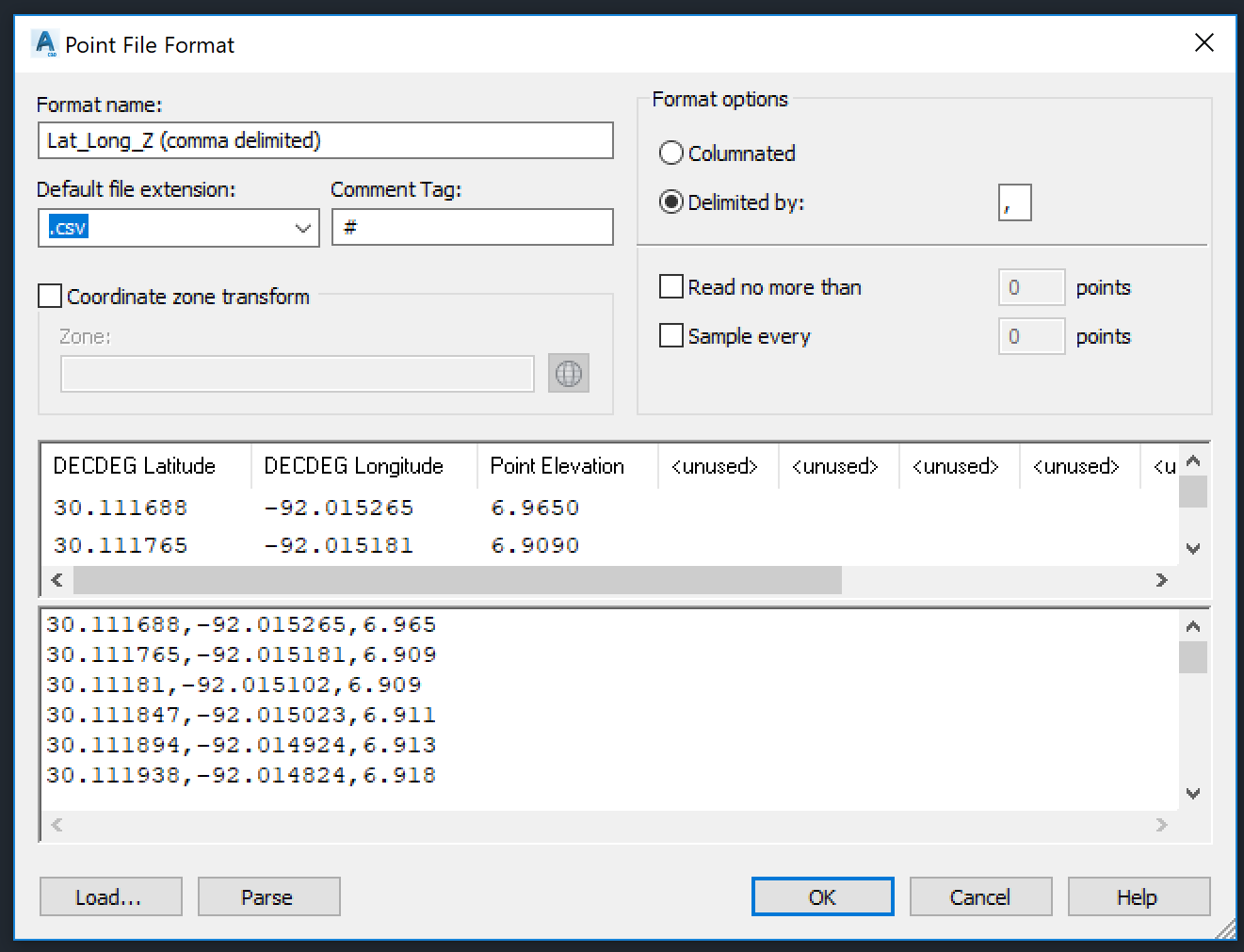Open the Default file extension dropdown
Image resolution: width=1244 pixels, height=952 pixels.
click(302, 228)
